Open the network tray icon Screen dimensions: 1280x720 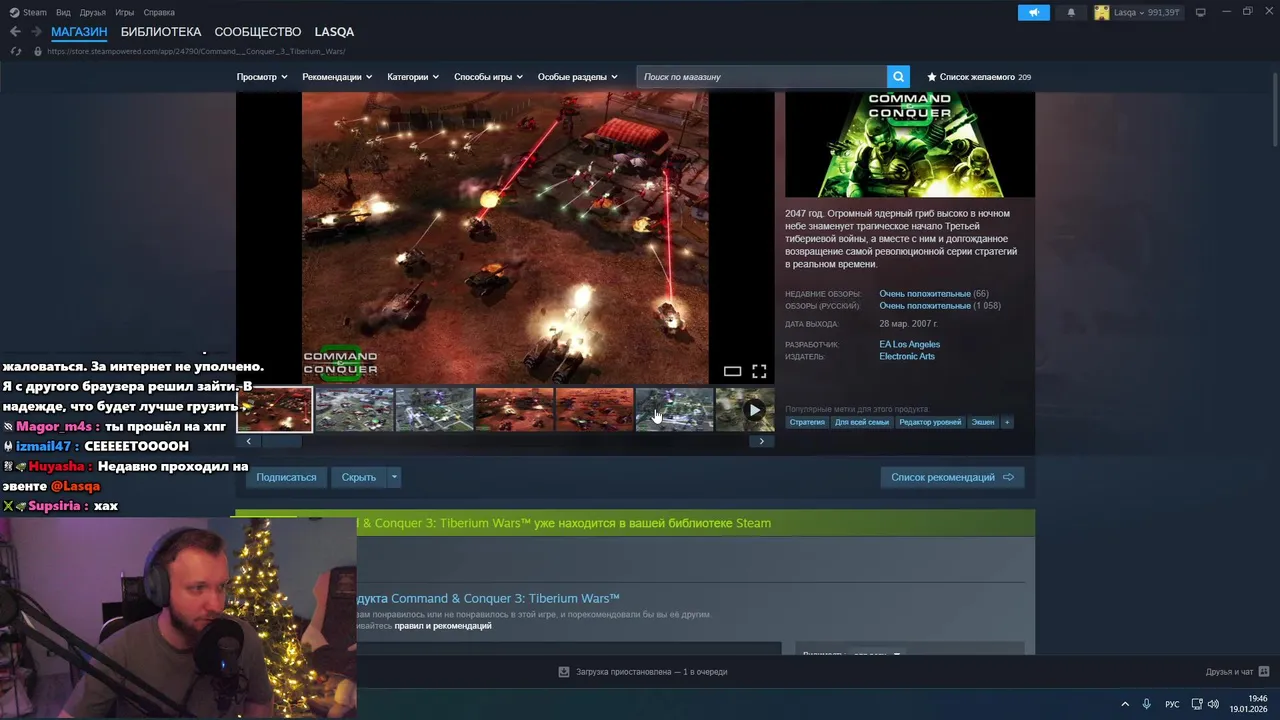(x=1197, y=704)
